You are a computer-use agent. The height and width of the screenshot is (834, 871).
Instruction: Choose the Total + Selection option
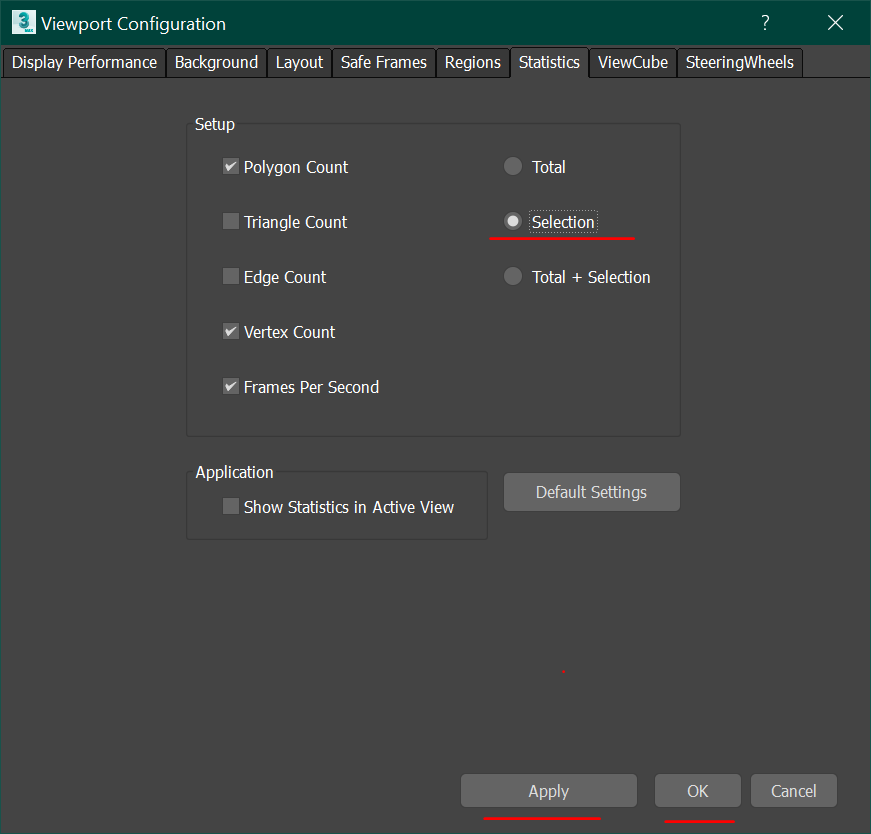513,276
